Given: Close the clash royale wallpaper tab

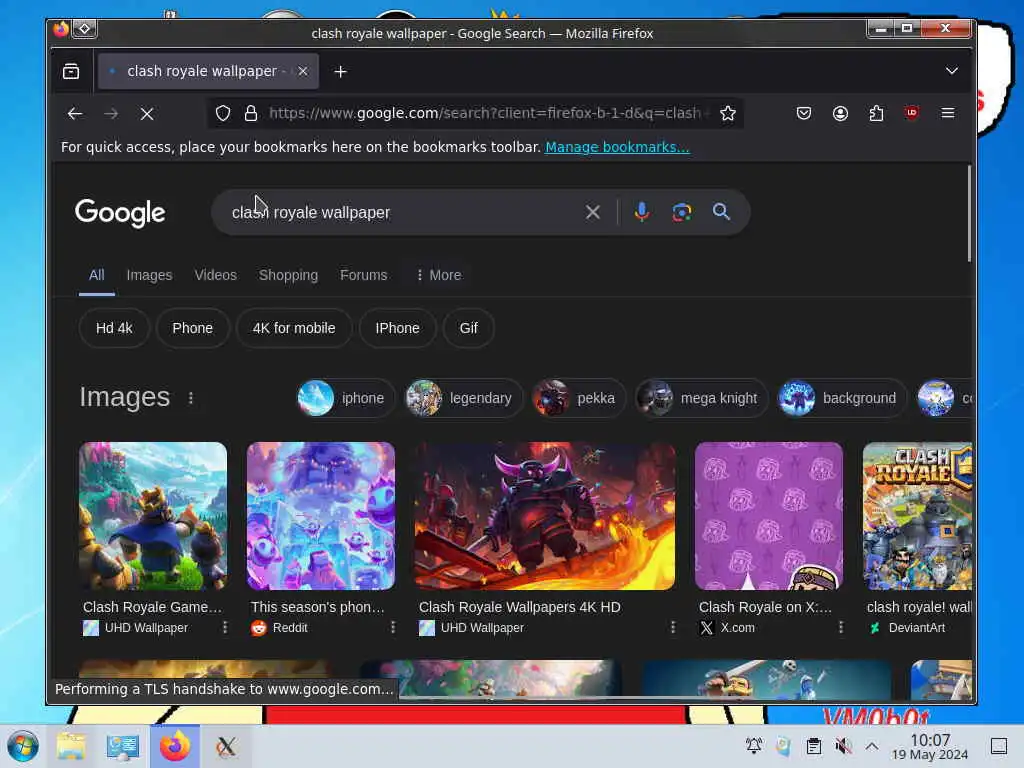Looking at the screenshot, I should point(303,71).
